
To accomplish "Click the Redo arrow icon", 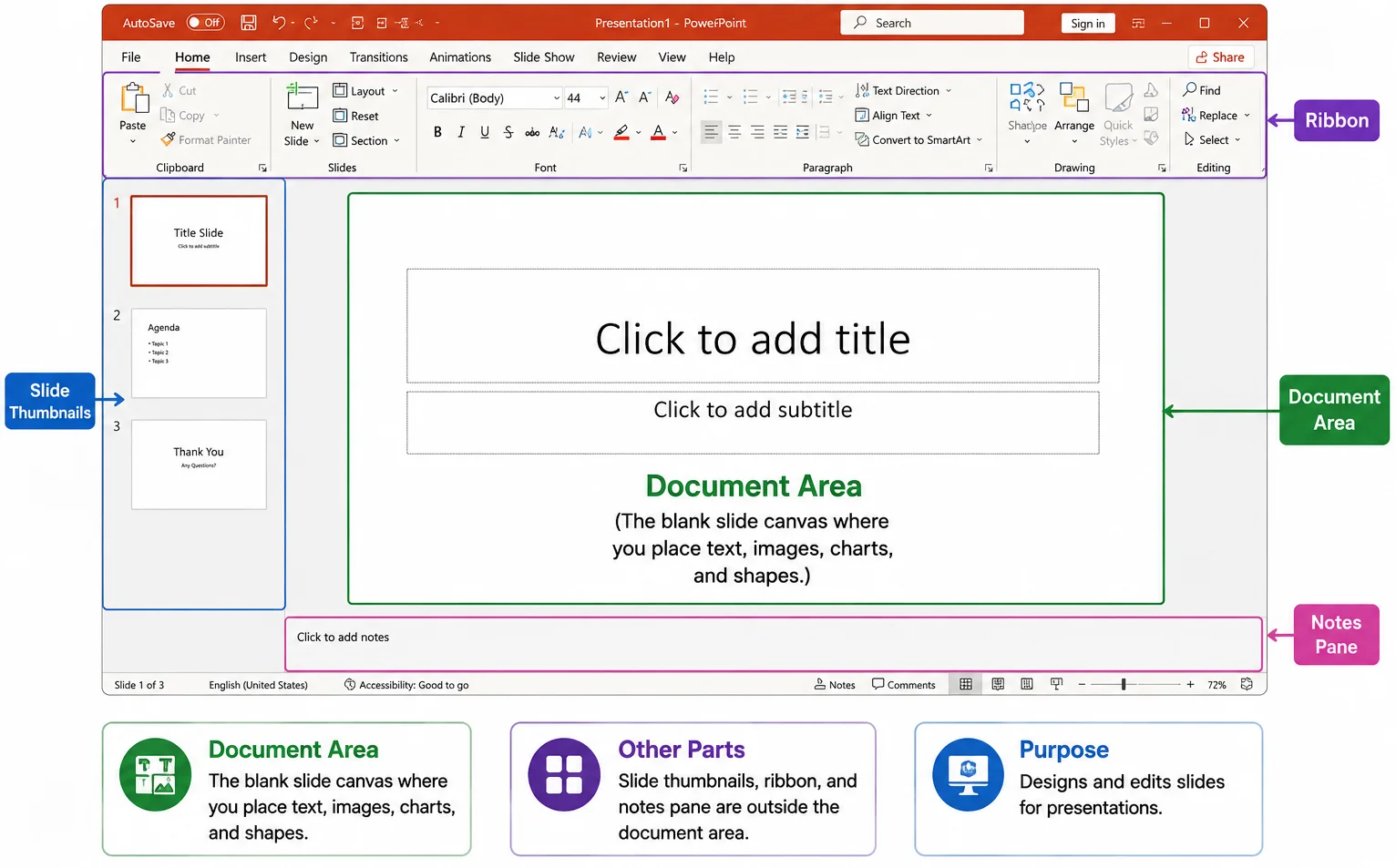I will [312, 23].
